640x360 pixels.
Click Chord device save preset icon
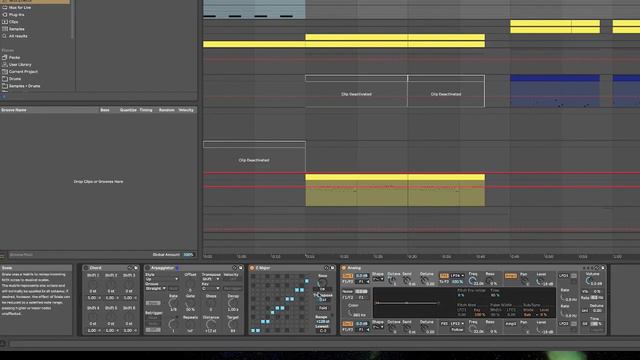[136, 268]
